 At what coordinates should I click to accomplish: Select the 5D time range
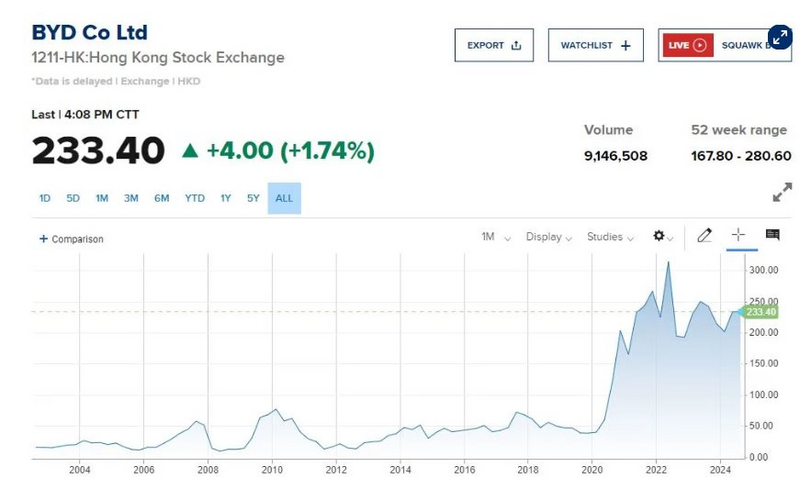pyautogui.click(x=73, y=198)
